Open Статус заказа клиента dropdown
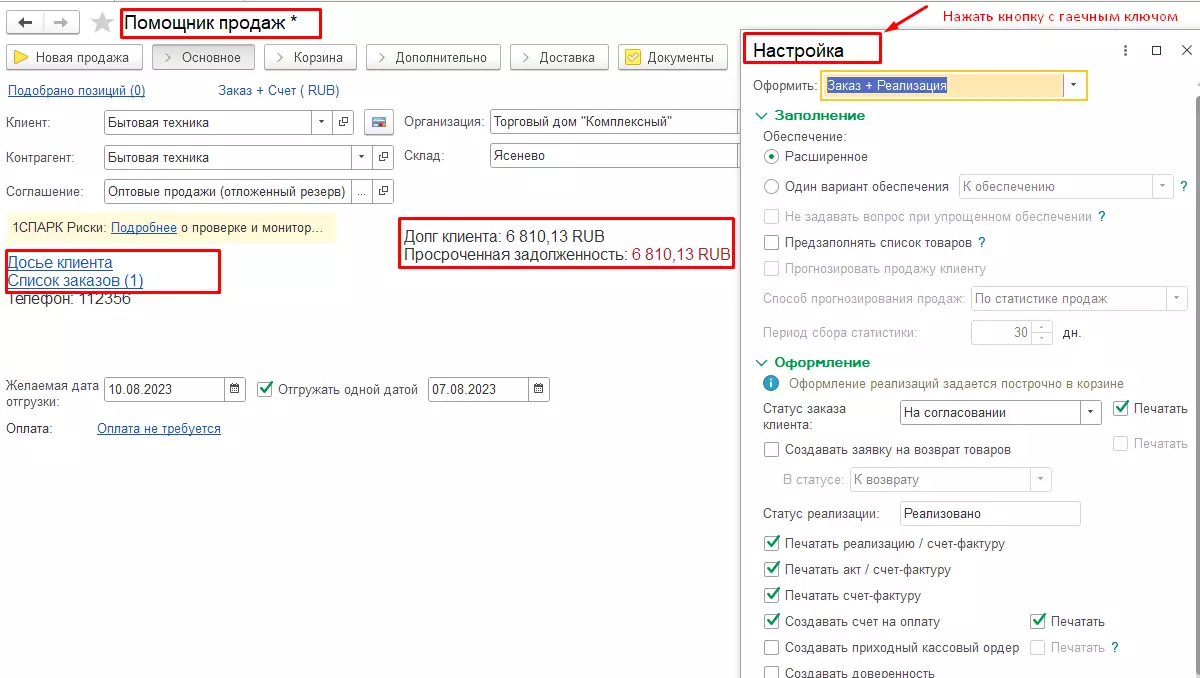 click(x=1090, y=412)
